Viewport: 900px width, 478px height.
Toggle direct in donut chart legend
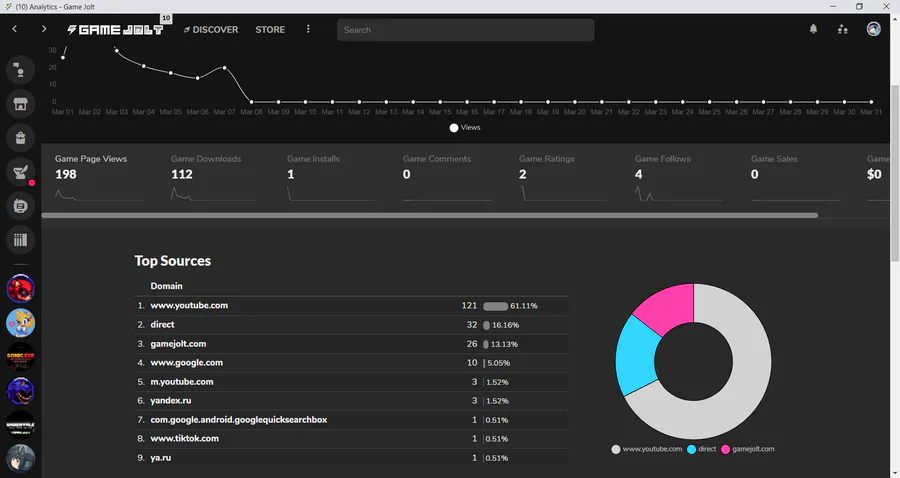click(x=701, y=449)
